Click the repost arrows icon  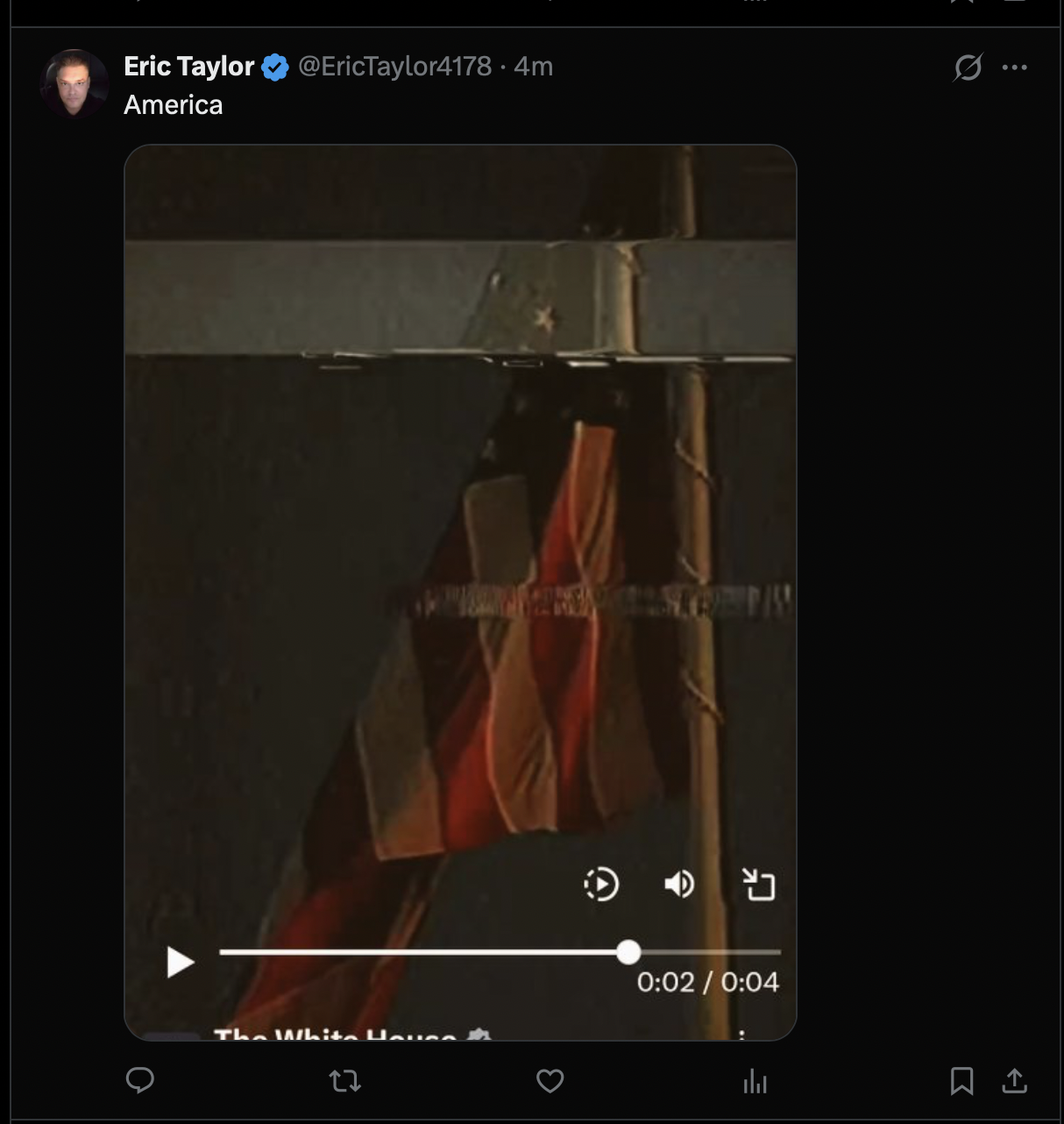click(x=345, y=1081)
